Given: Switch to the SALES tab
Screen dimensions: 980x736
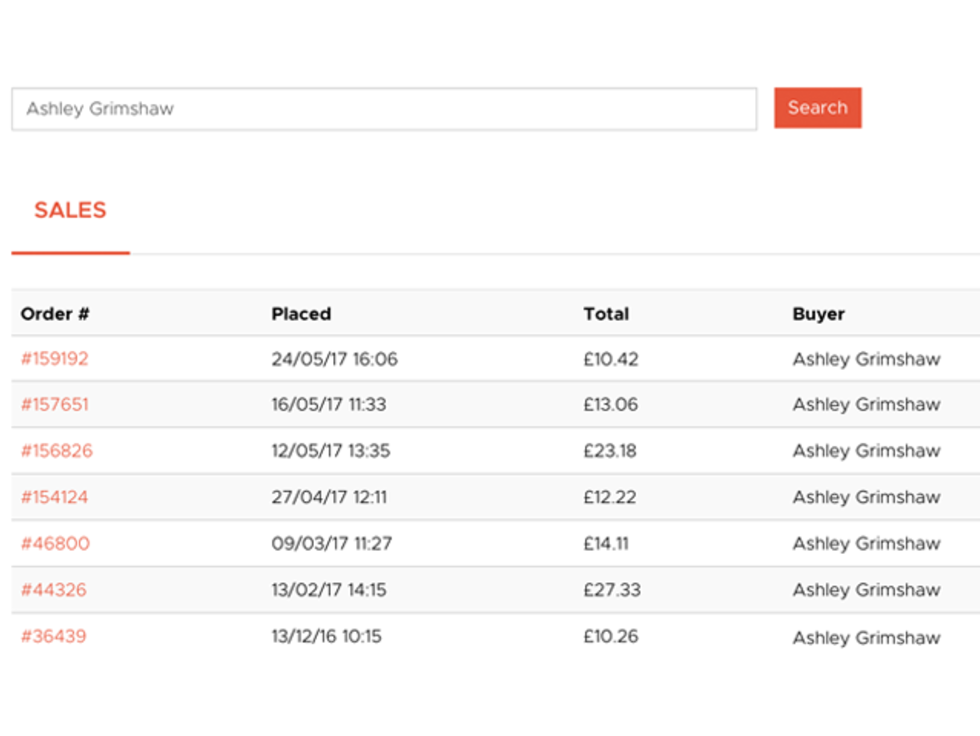Looking at the screenshot, I should (x=70, y=211).
